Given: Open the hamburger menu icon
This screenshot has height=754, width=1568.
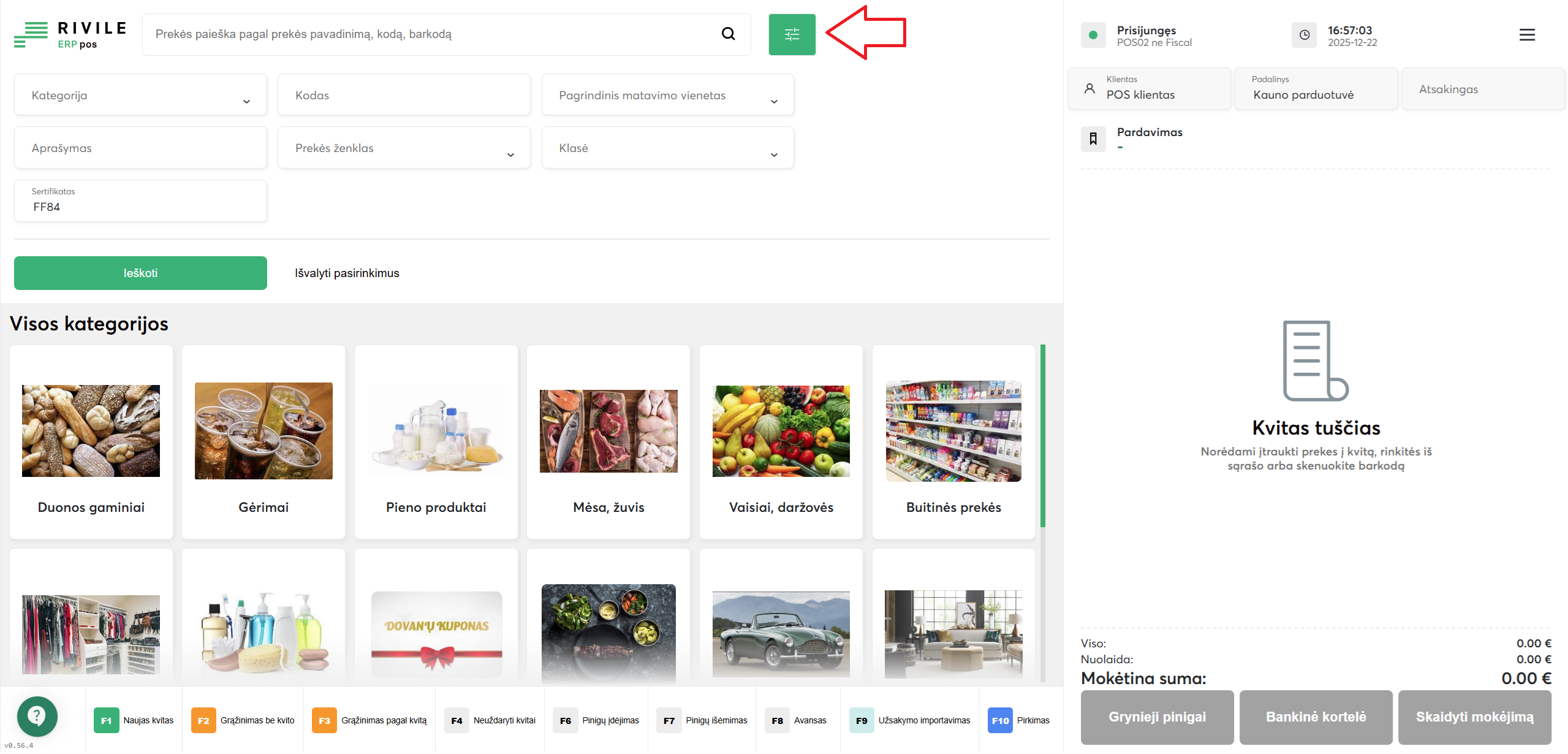Looking at the screenshot, I should (x=1527, y=35).
